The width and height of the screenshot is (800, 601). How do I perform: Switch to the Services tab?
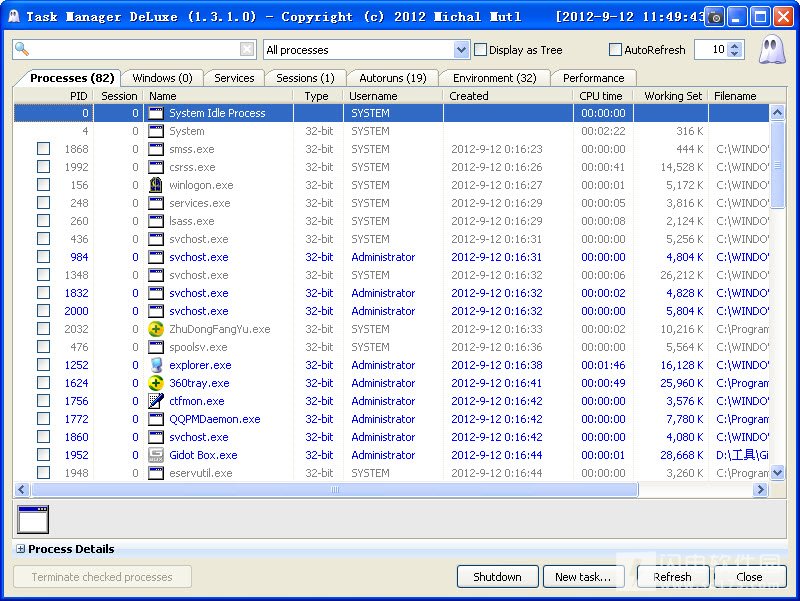(234, 78)
